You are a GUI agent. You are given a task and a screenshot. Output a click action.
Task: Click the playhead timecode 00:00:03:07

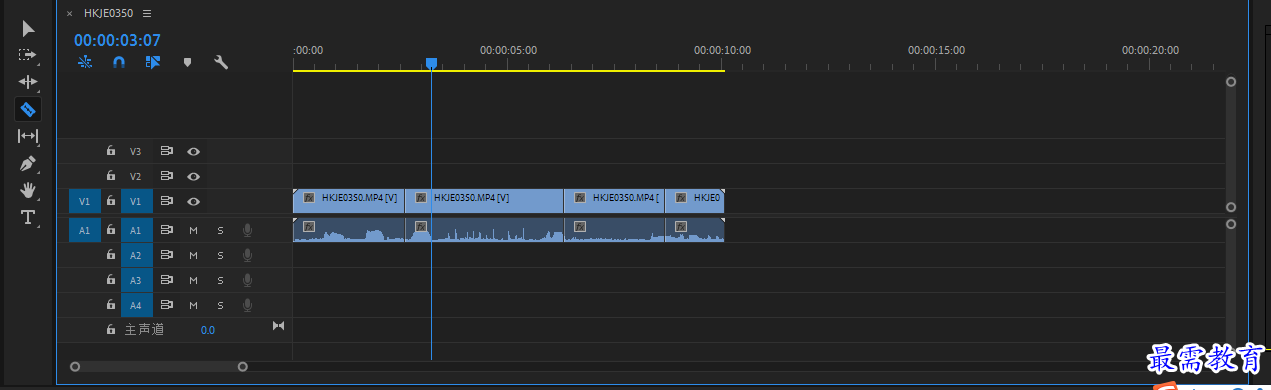coord(117,40)
